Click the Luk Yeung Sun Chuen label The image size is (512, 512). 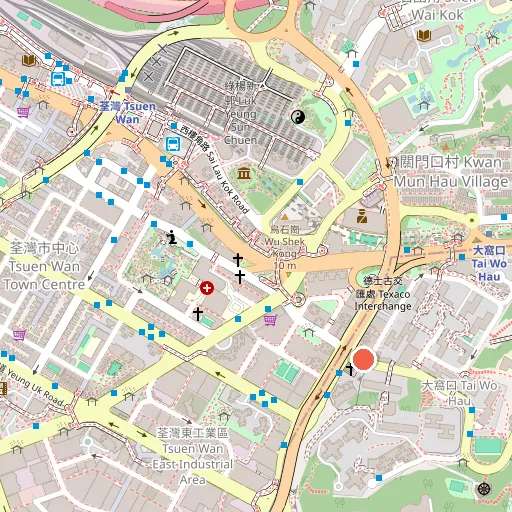pyautogui.click(x=241, y=113)
